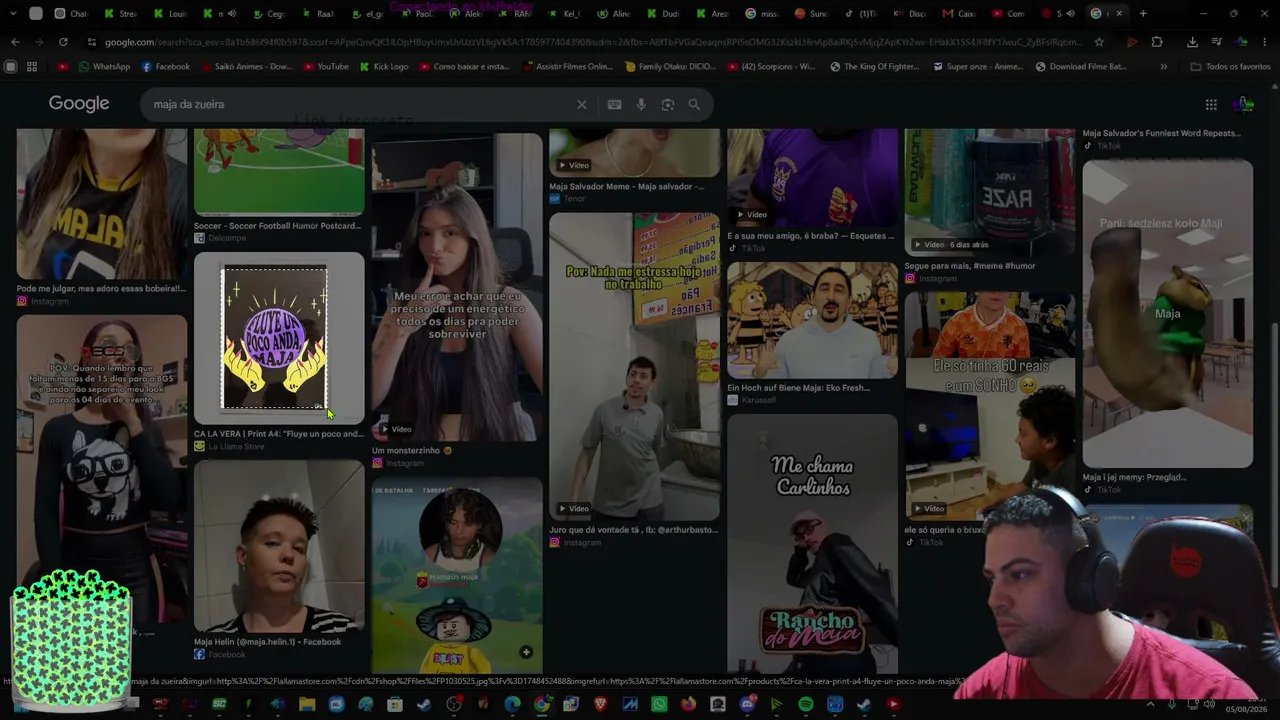1280x720 pixels.
Task: Click in the maja da zueira search field
Action: click(x=360, y=104)
